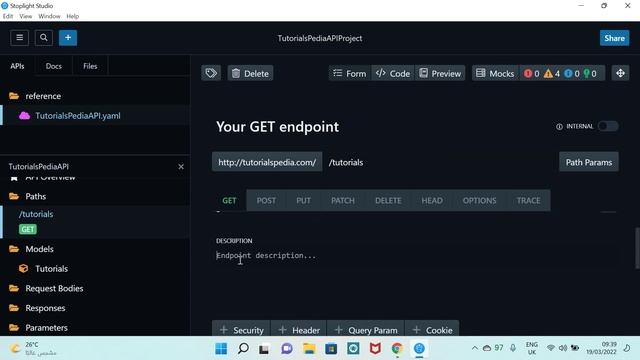Open the tags icon button

[x=211, y=73]
